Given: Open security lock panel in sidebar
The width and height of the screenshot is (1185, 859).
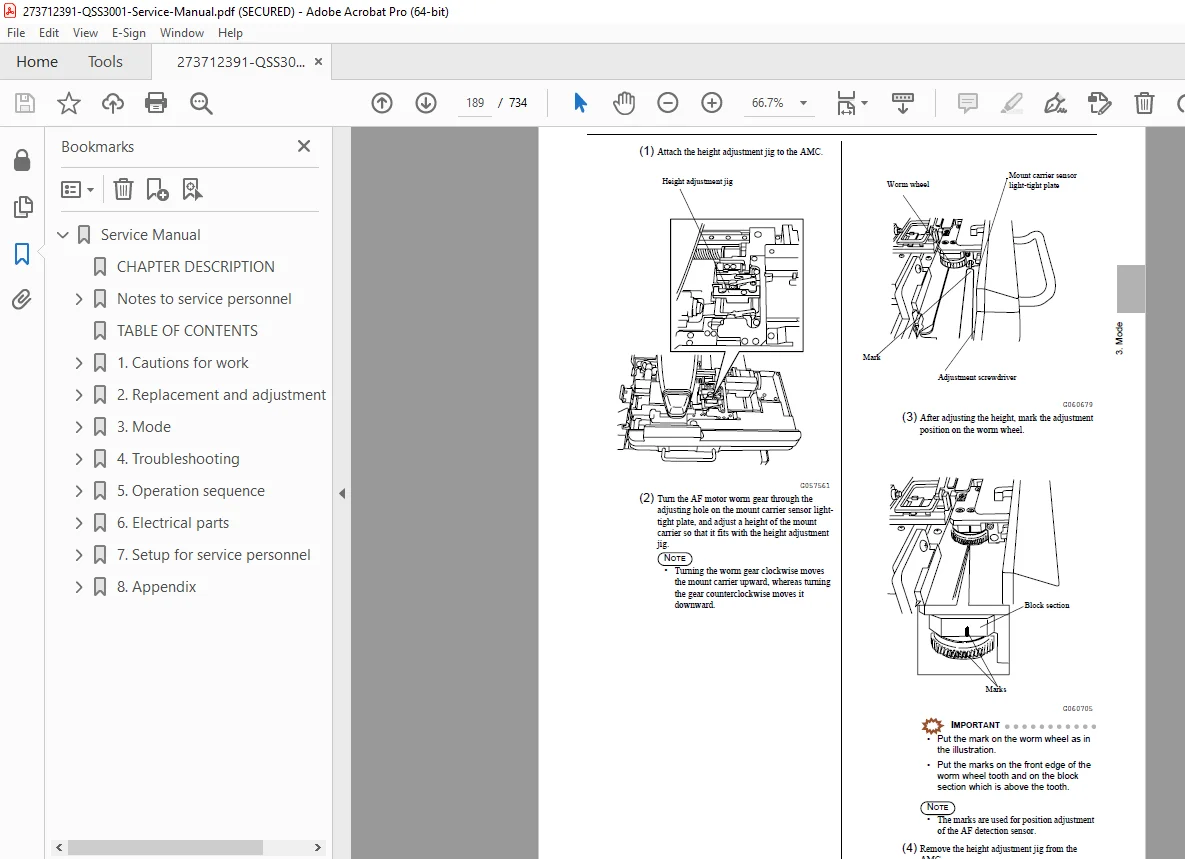Looking at the screenshot, I should pyautogui.click(x=22, y=159).
